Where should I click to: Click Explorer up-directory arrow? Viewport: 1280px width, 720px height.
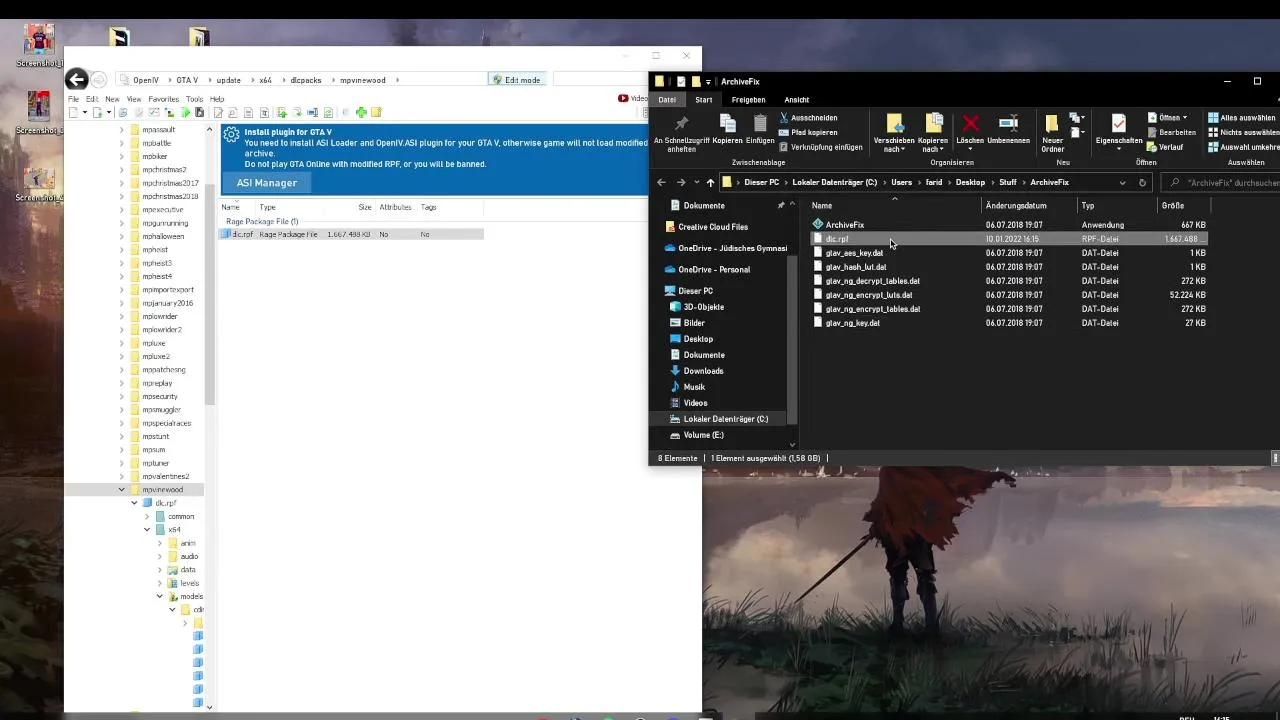pyautogui.click(x=710, y=182)
